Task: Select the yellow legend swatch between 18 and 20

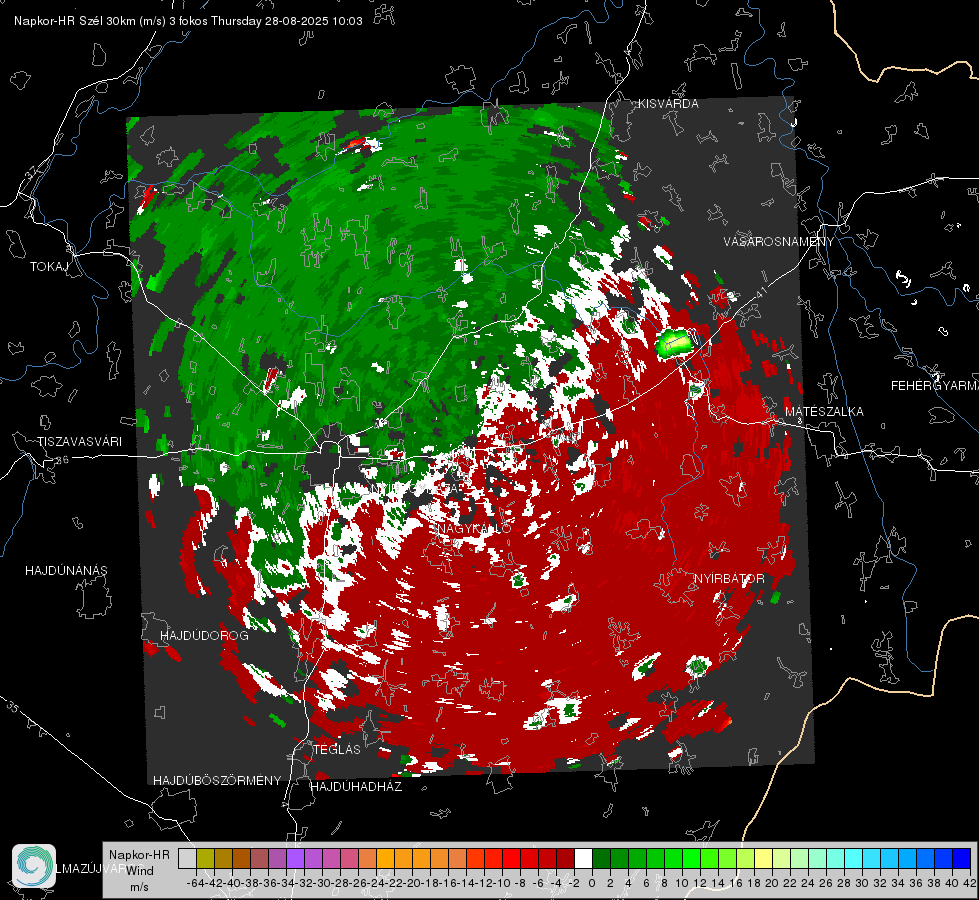Action: coord(764,859)
